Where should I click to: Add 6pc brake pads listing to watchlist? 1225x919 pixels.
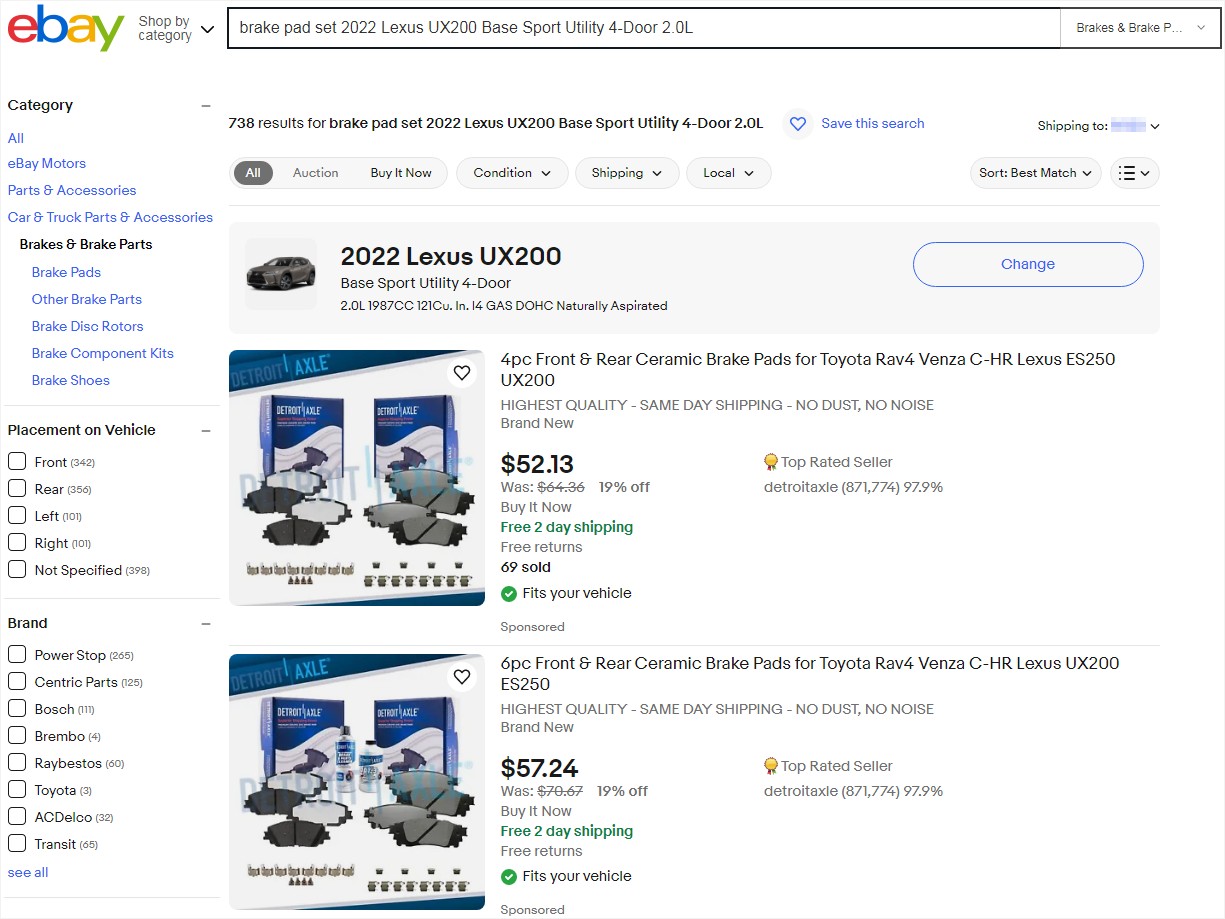[461, 677]
